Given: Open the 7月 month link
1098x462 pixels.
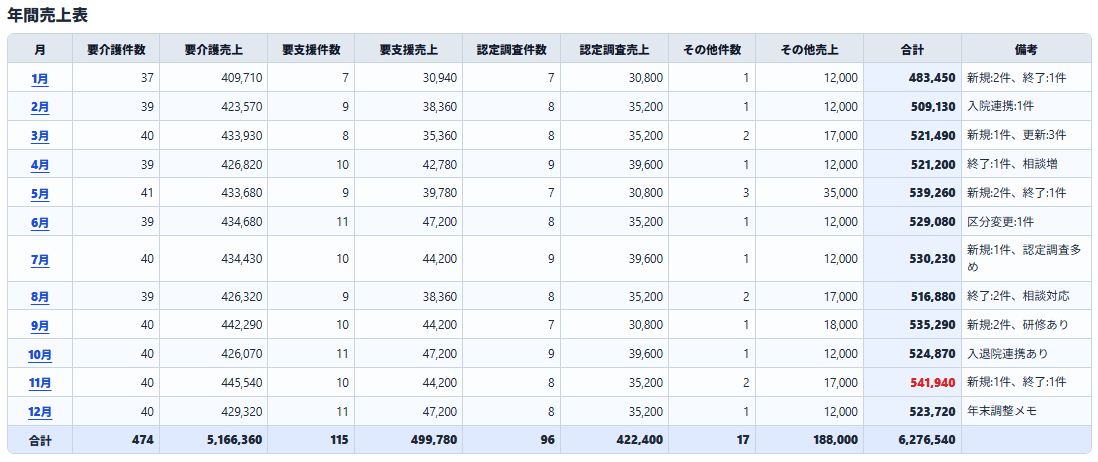Looking at the screenshot, I should [x=40, y=260].
